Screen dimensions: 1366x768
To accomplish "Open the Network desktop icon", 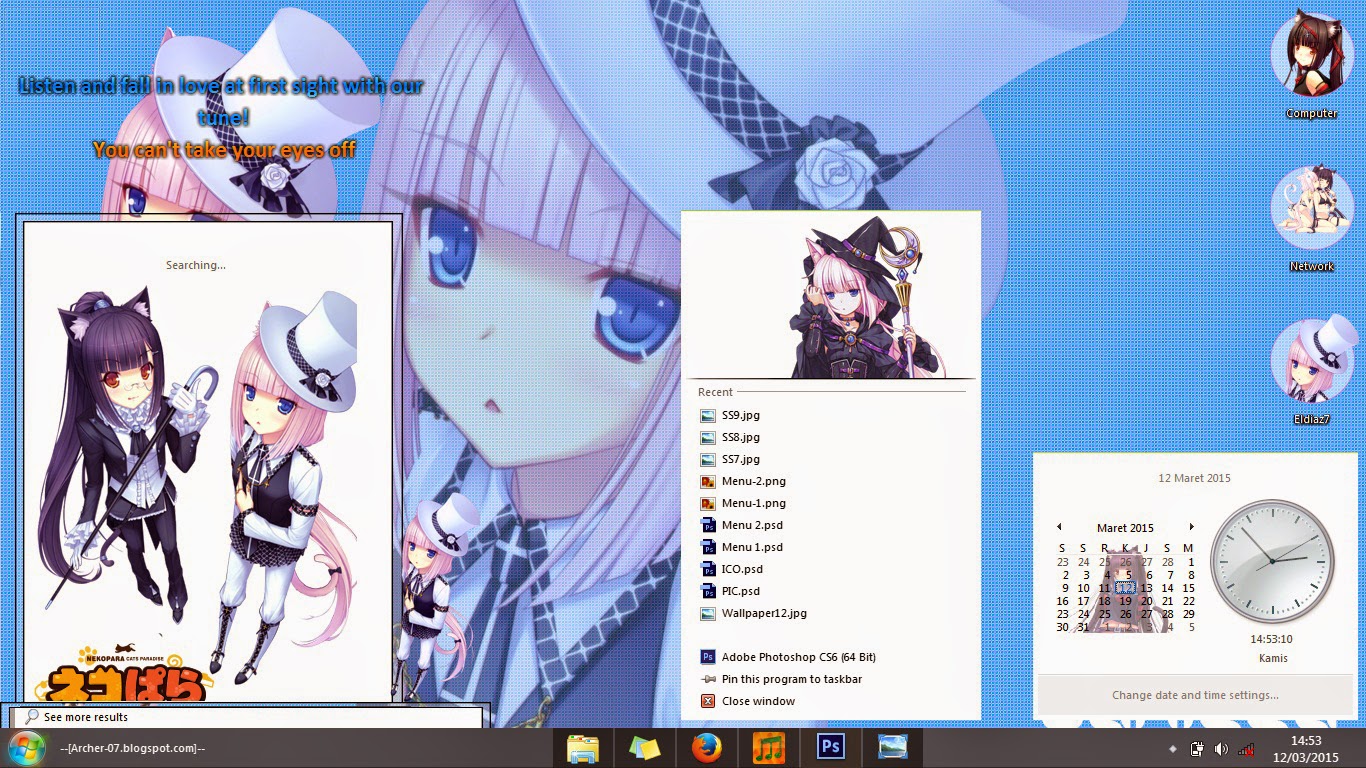I will 1311,219.
